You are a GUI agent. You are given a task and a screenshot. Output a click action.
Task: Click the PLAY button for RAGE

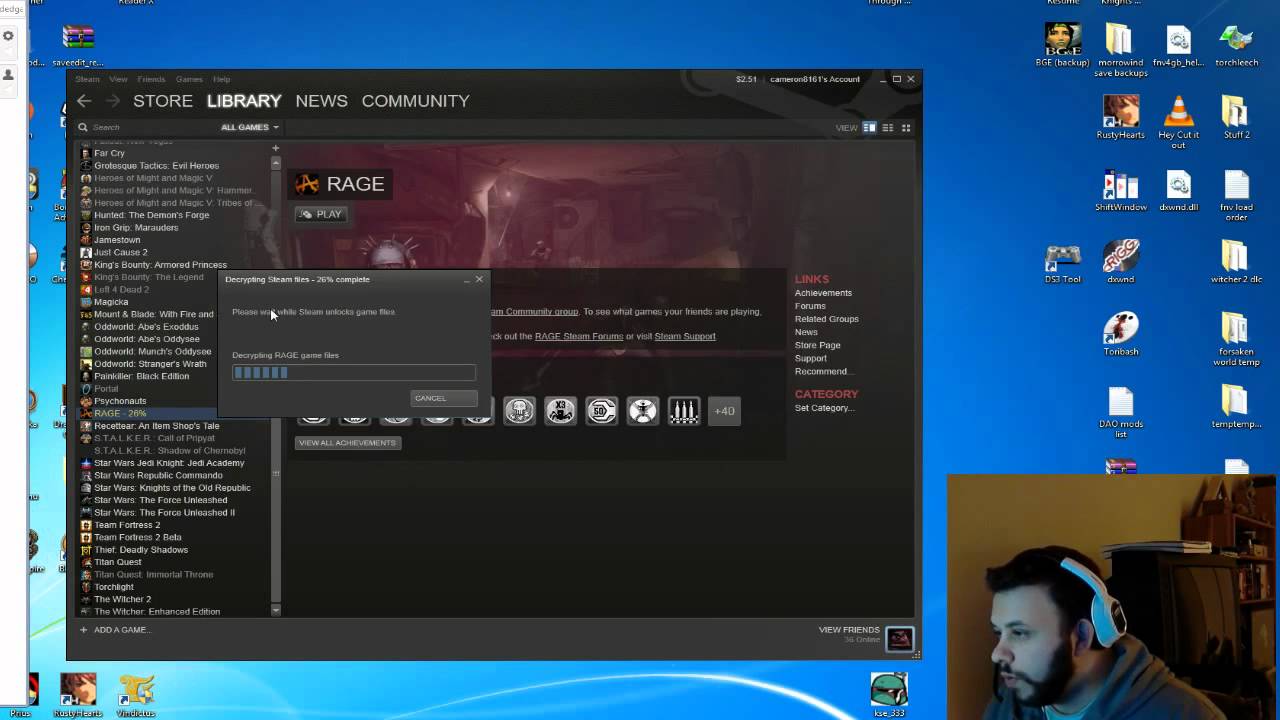pyautogui.click(x=321, y=214)
